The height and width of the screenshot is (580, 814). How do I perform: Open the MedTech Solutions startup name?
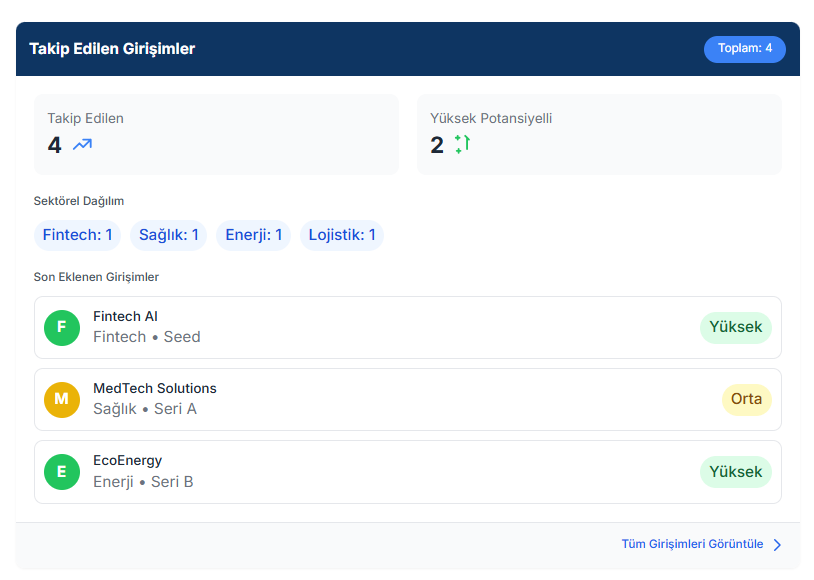tap(154, 388)
